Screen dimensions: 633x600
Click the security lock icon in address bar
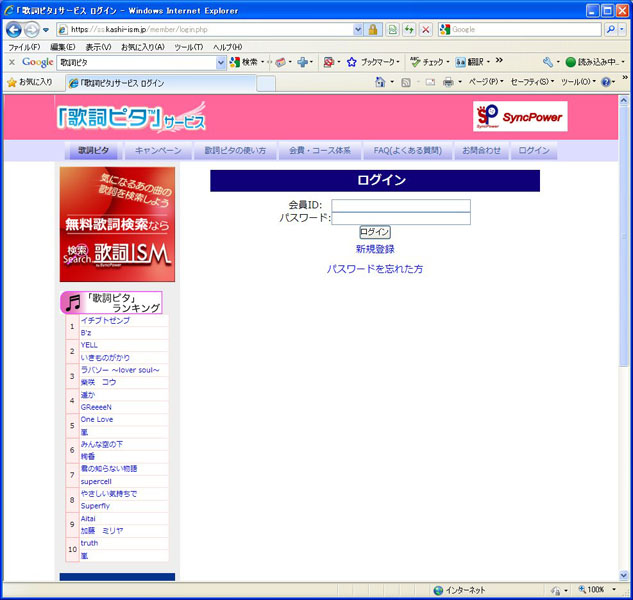pos(373,30)
